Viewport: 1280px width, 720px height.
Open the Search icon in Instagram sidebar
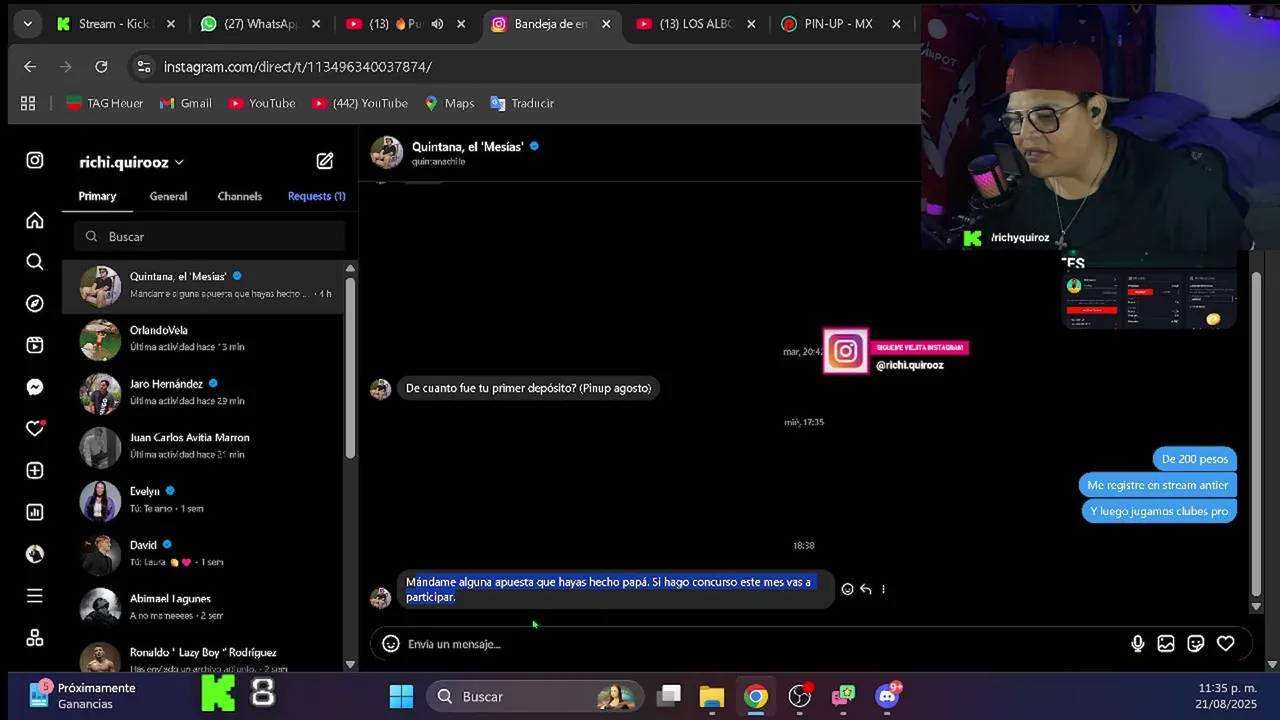[35, 262]
